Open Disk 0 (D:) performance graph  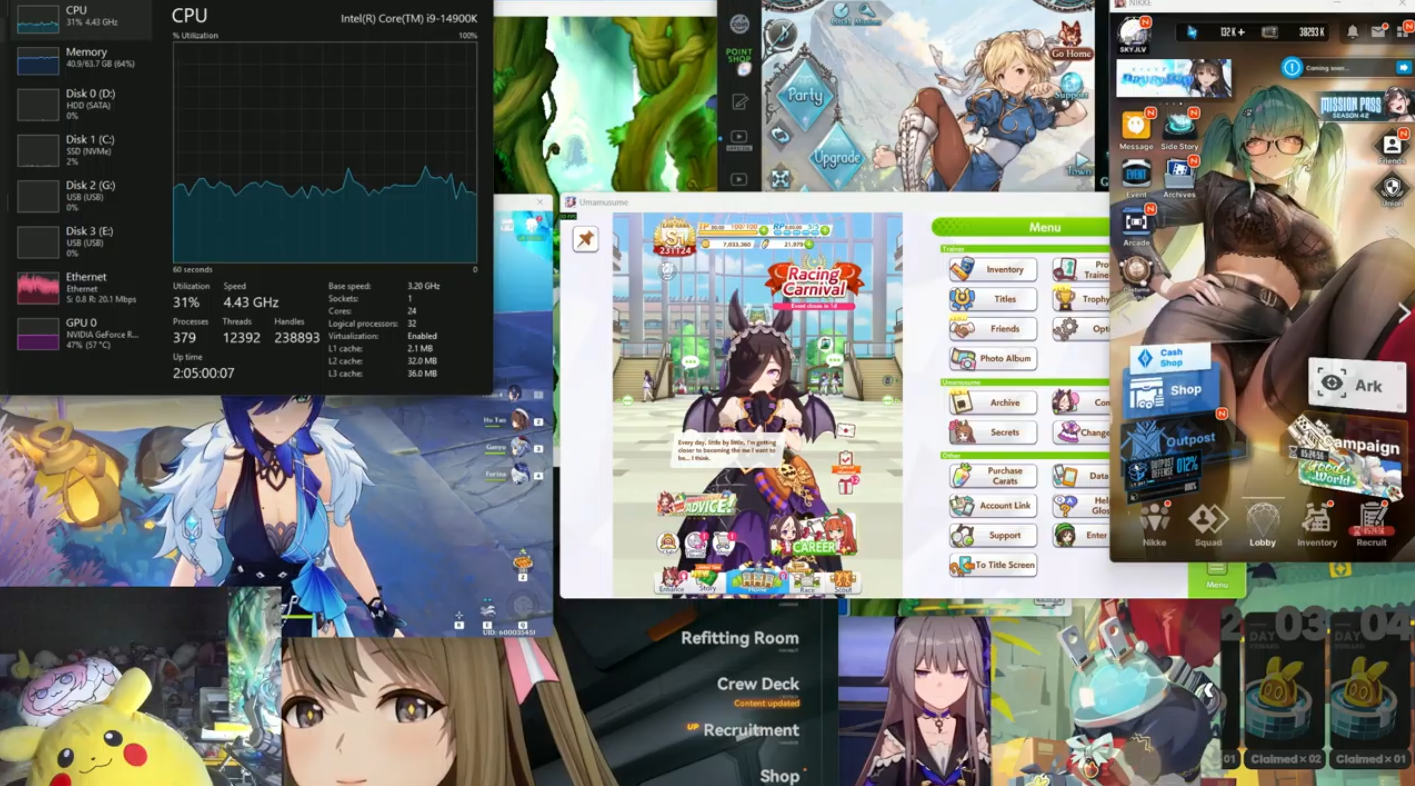80,104
